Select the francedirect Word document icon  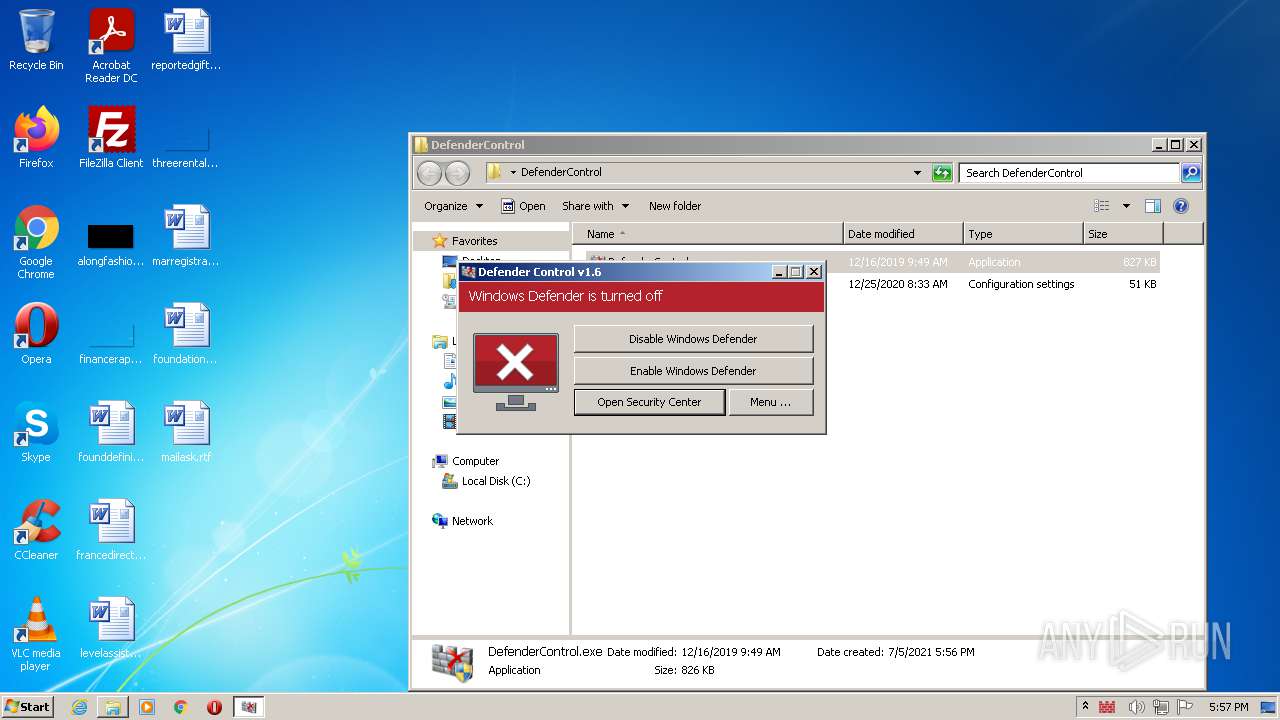(x=111, y=529)
